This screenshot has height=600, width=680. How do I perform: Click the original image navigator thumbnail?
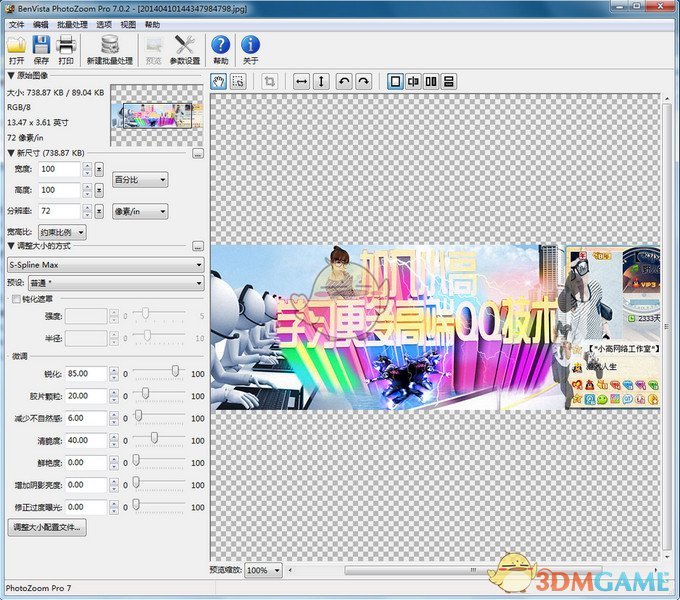157,115
